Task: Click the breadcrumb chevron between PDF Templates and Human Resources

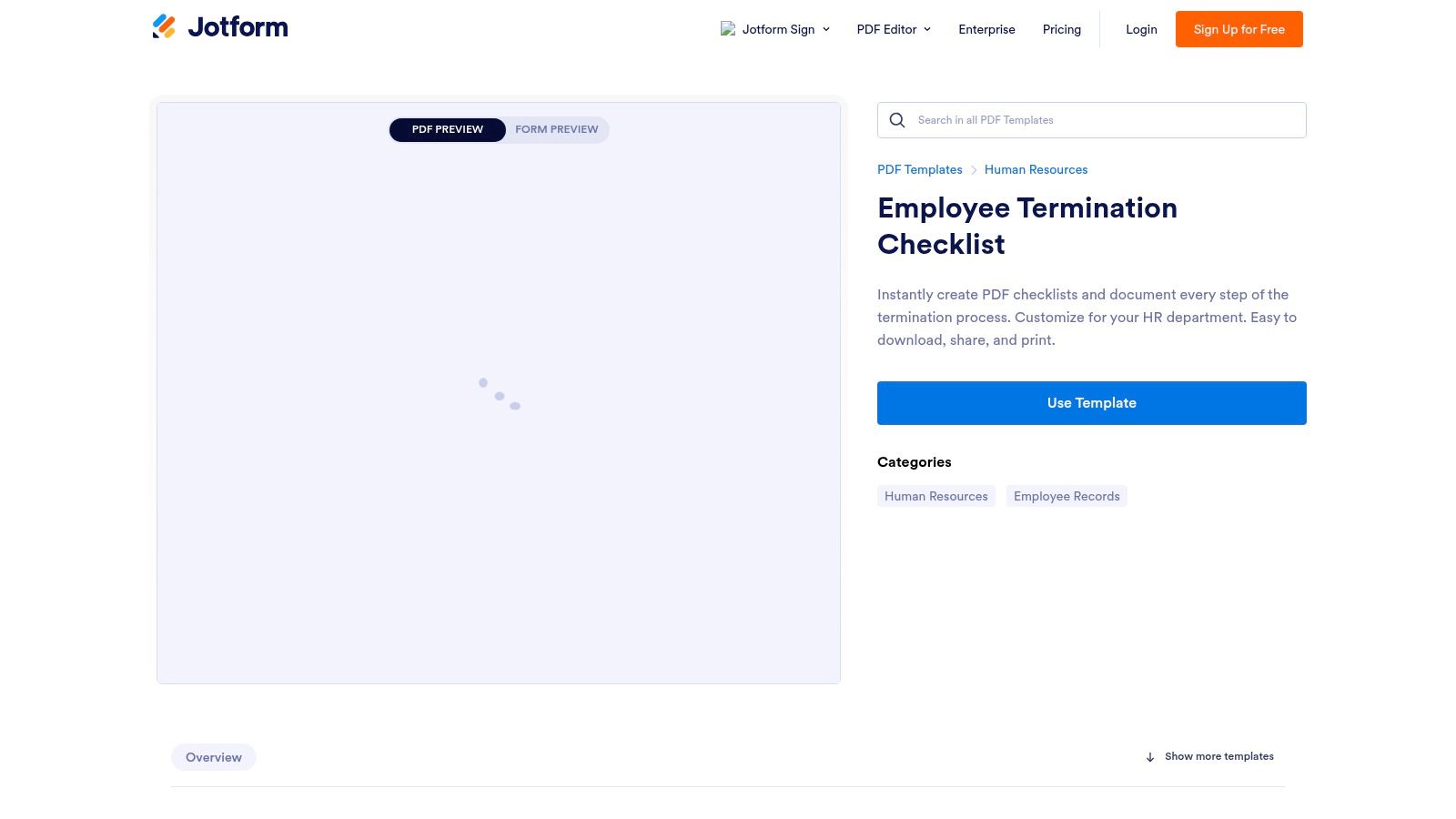Action: [x=973, y=169]
